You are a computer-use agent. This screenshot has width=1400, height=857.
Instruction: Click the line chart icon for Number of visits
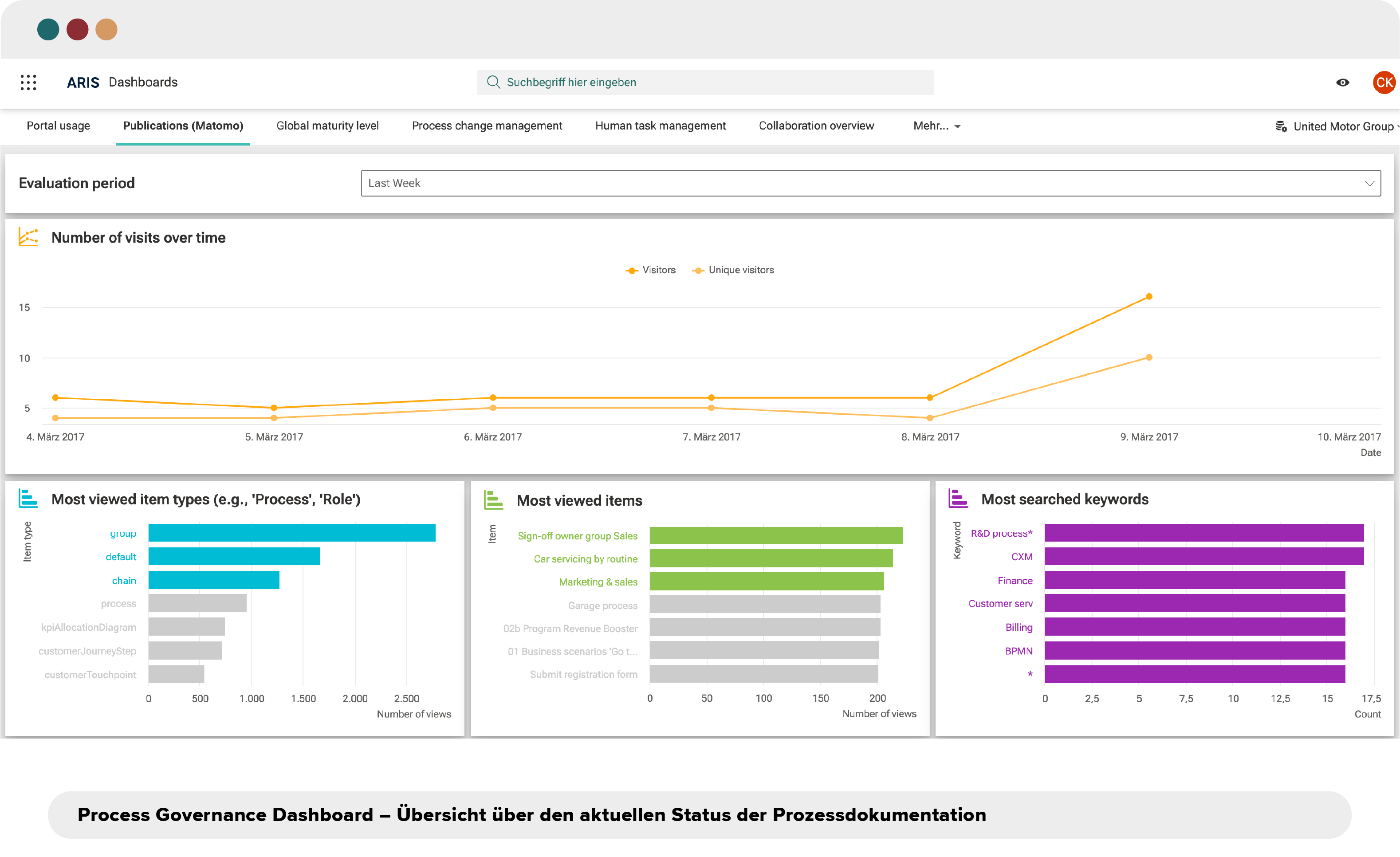point(28,237)
